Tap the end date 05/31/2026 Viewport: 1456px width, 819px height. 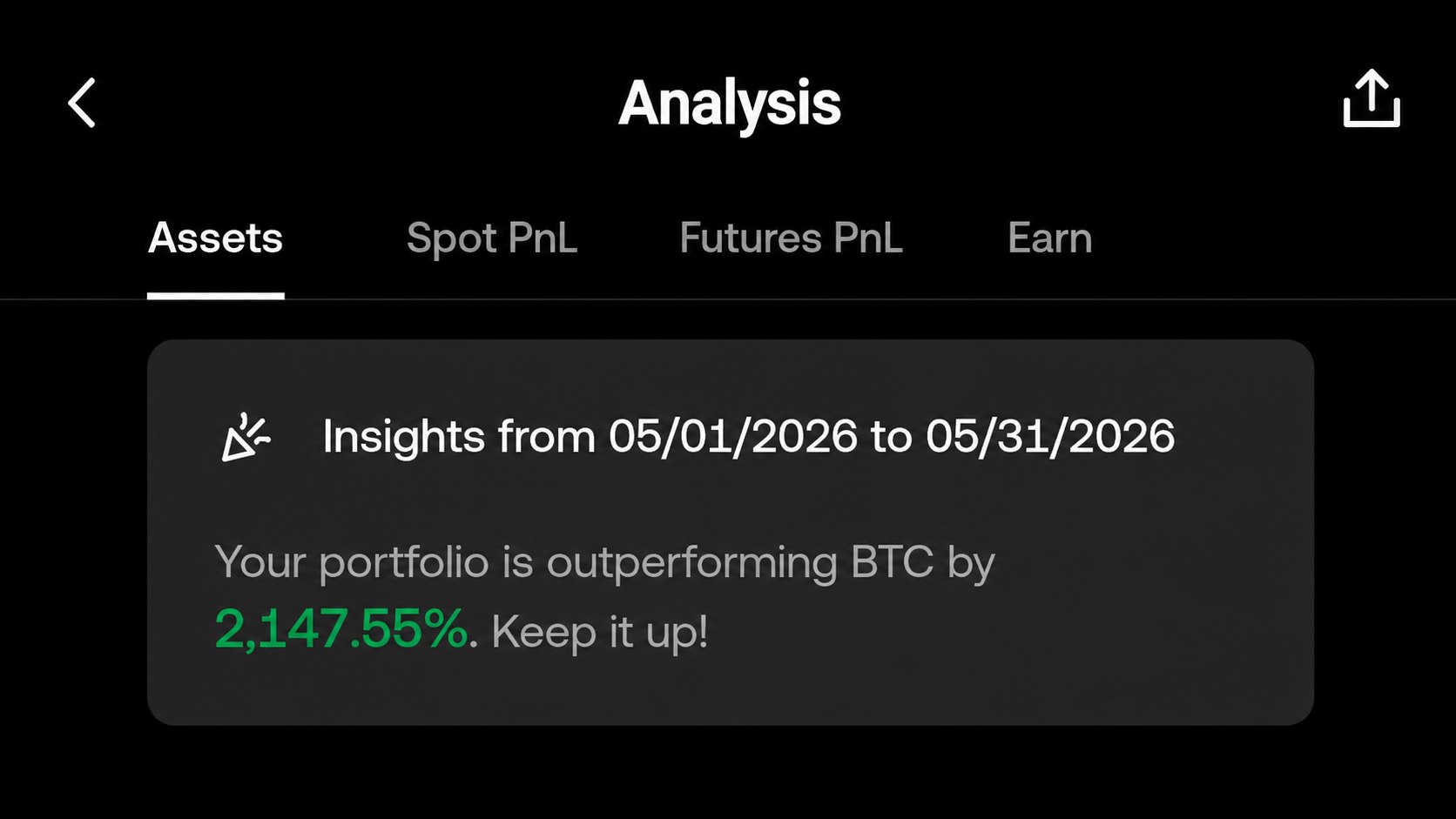tap(1049, 436)
